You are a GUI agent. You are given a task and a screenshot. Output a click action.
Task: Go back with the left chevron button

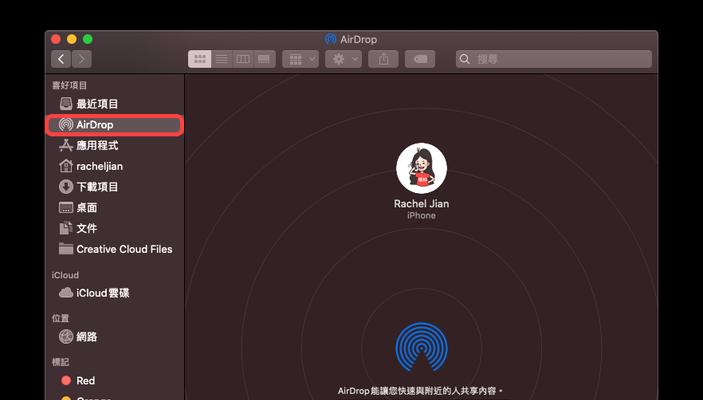(x=61, y=59)
